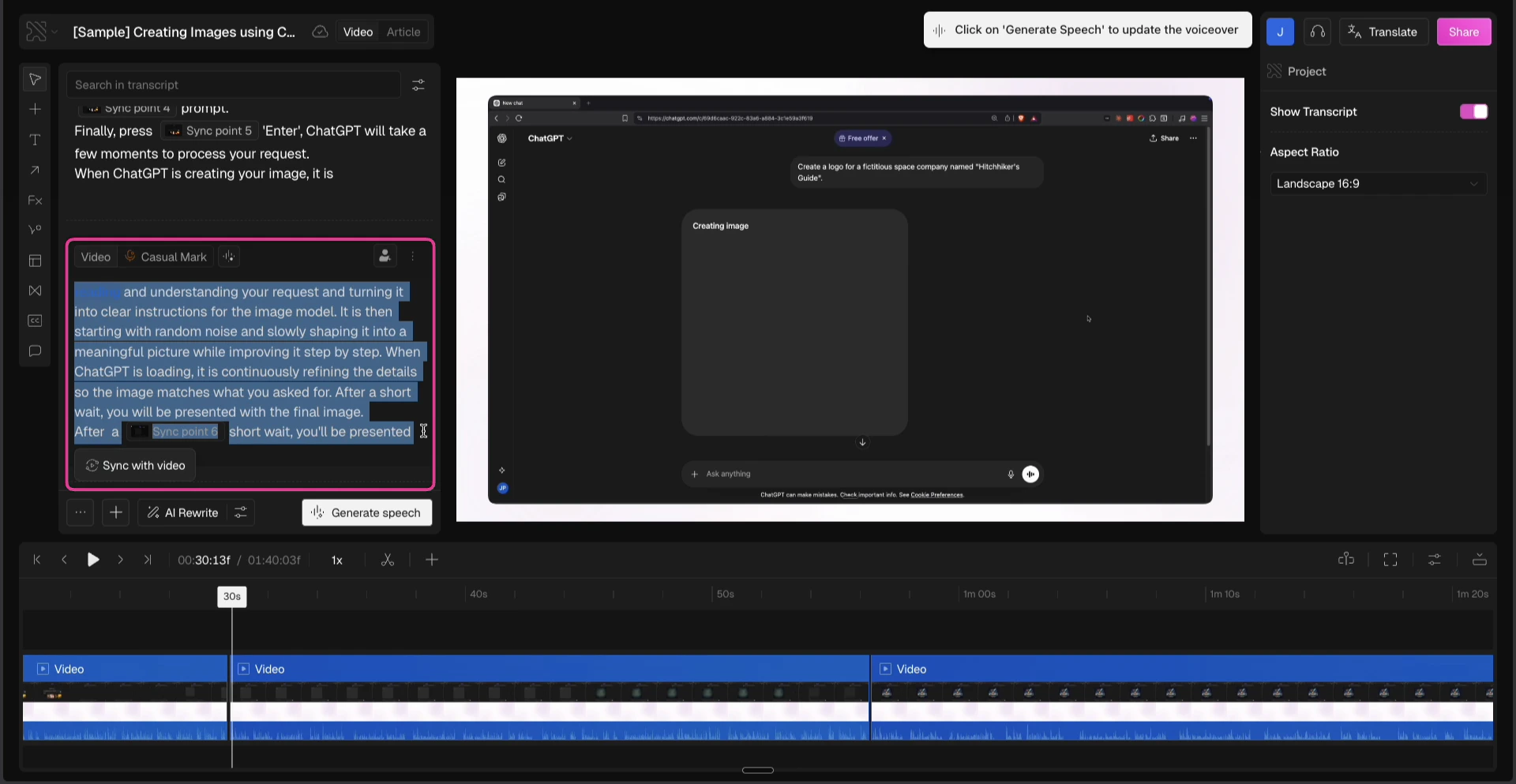Viewport: 1516px width, 784px height.
Task: Click Sync with video button
Action: tap(135, 465)
